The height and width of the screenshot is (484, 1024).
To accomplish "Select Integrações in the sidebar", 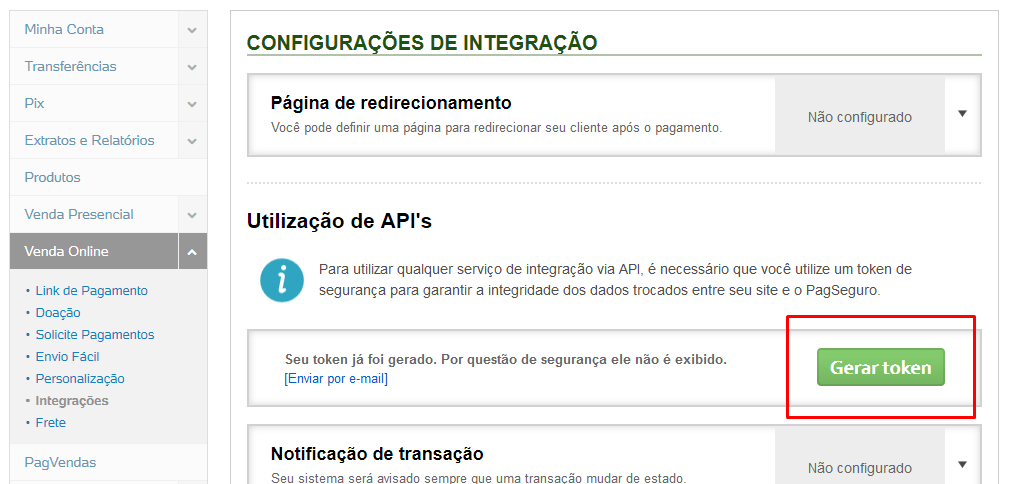I will [x=72, y=401].
